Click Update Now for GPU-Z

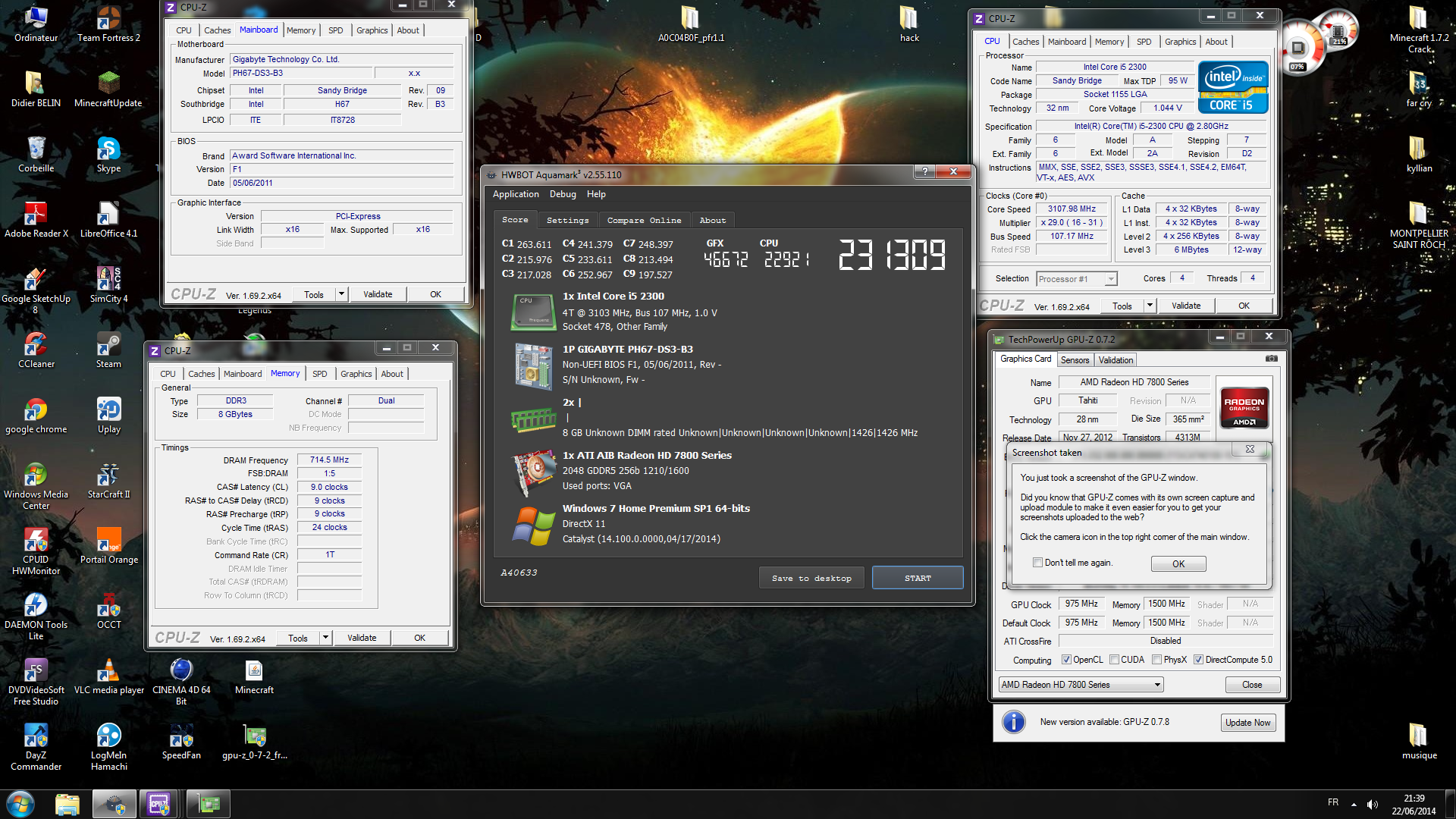1247,723
